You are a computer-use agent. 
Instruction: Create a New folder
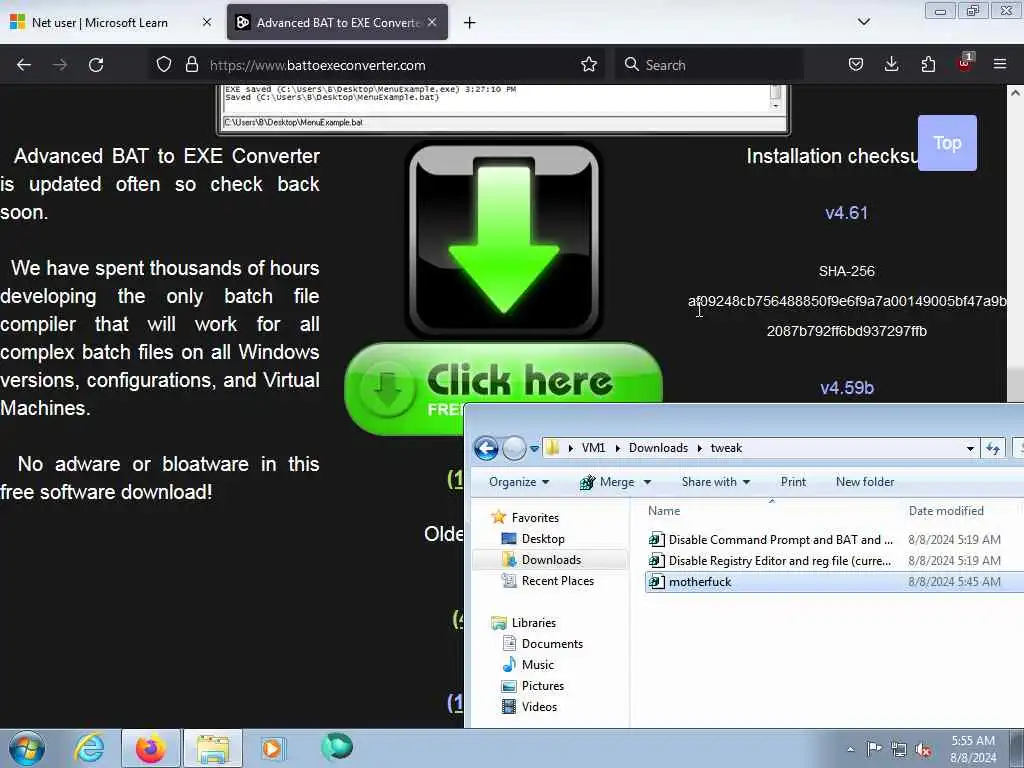coord(865,482)
